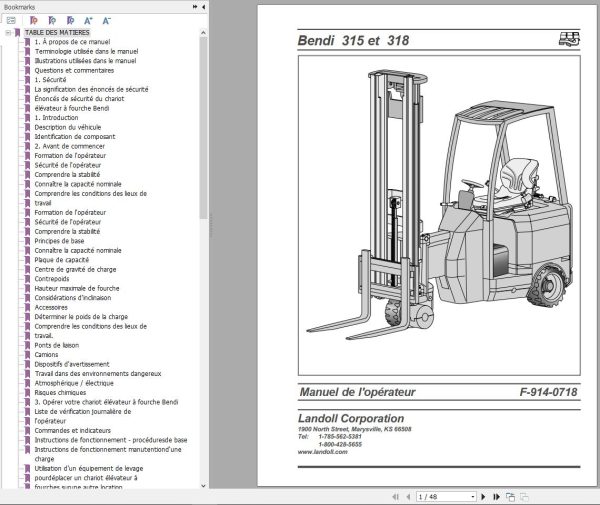The width and height of the screenshot is (600, 505).
Task: Open the bookmark options menu icon
Action: (11, 21)
